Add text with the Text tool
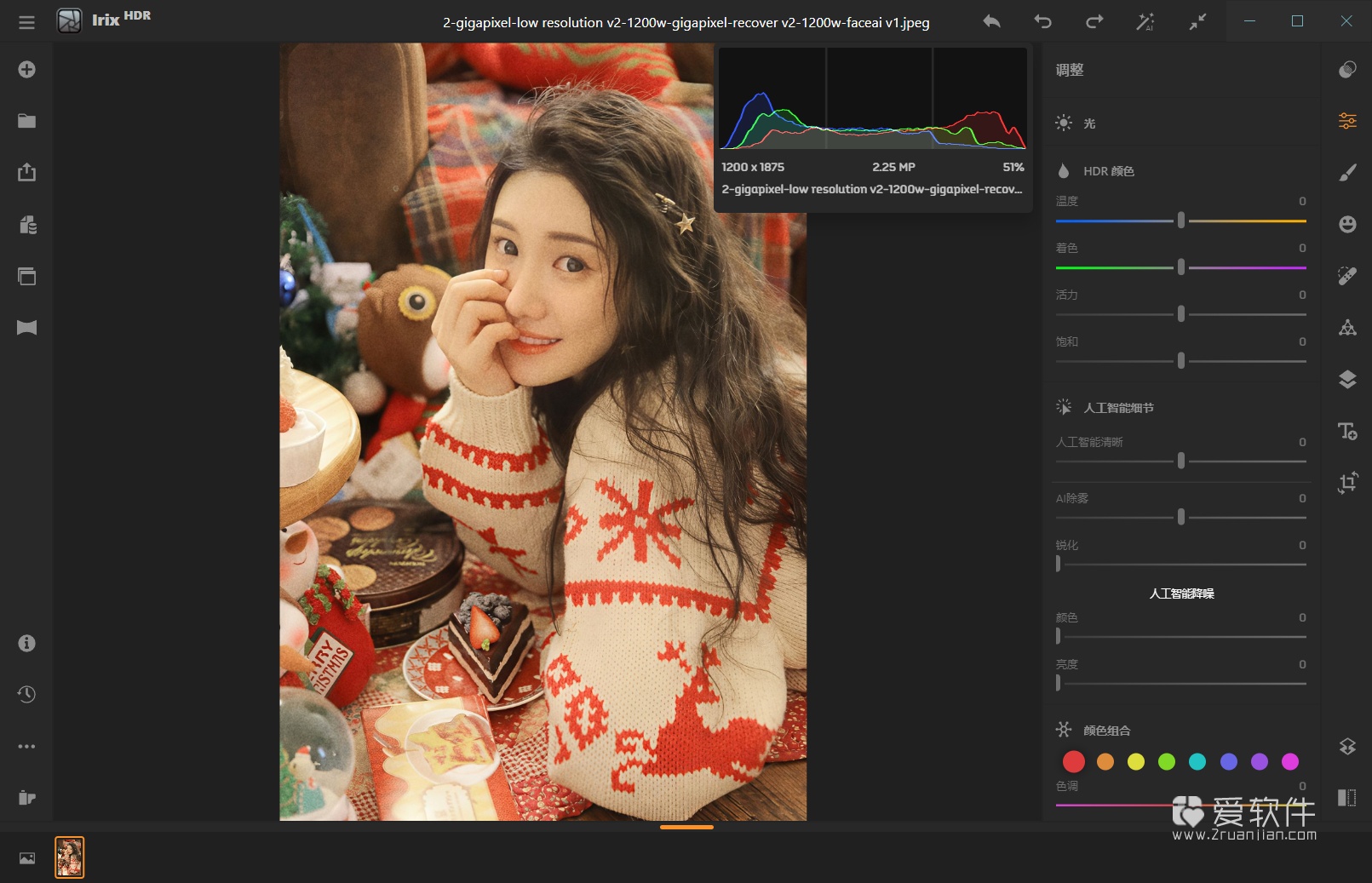This screenshot has height=883, width=1372. coord(1348,432)
